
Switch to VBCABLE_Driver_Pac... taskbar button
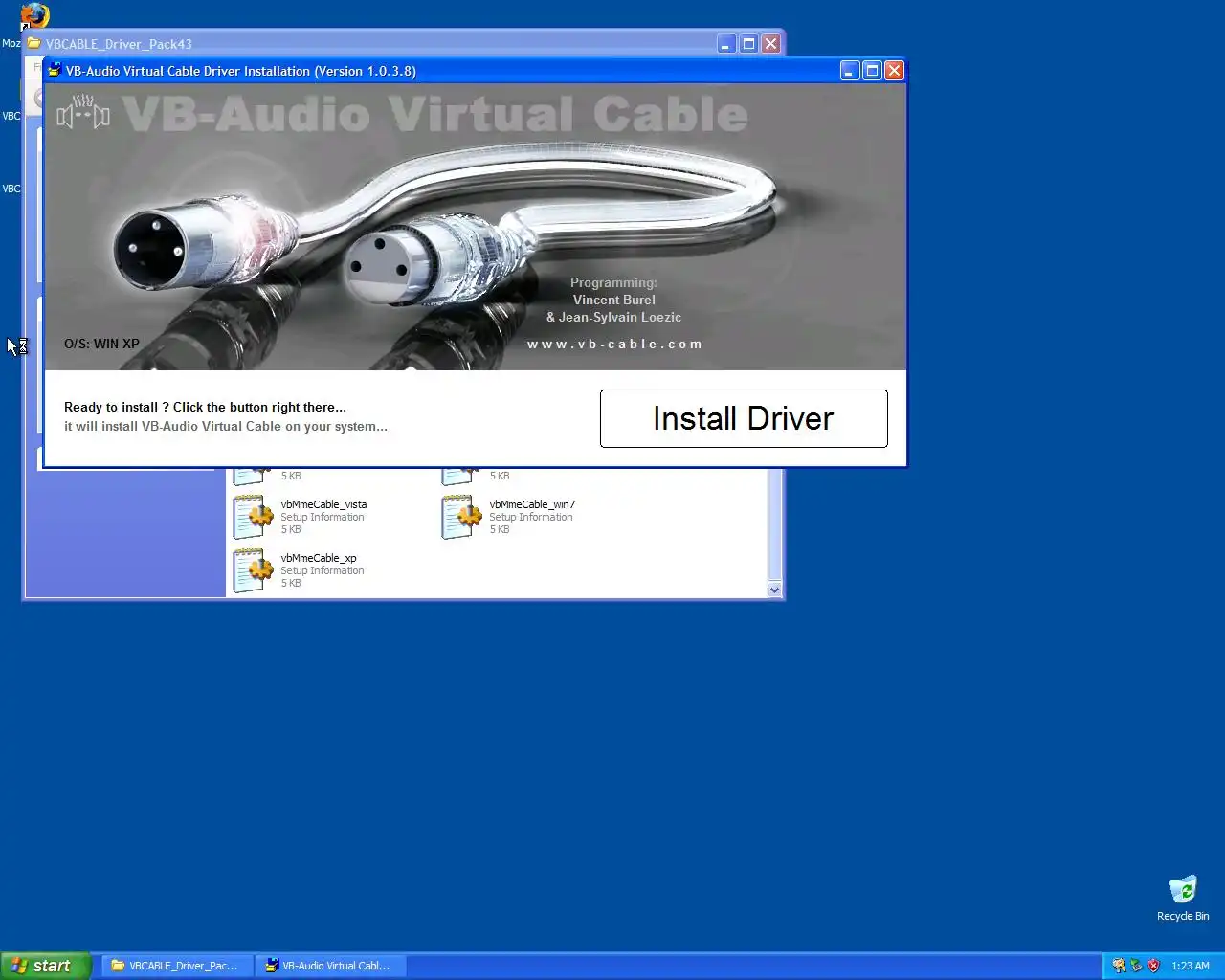(x=176, y=966)
